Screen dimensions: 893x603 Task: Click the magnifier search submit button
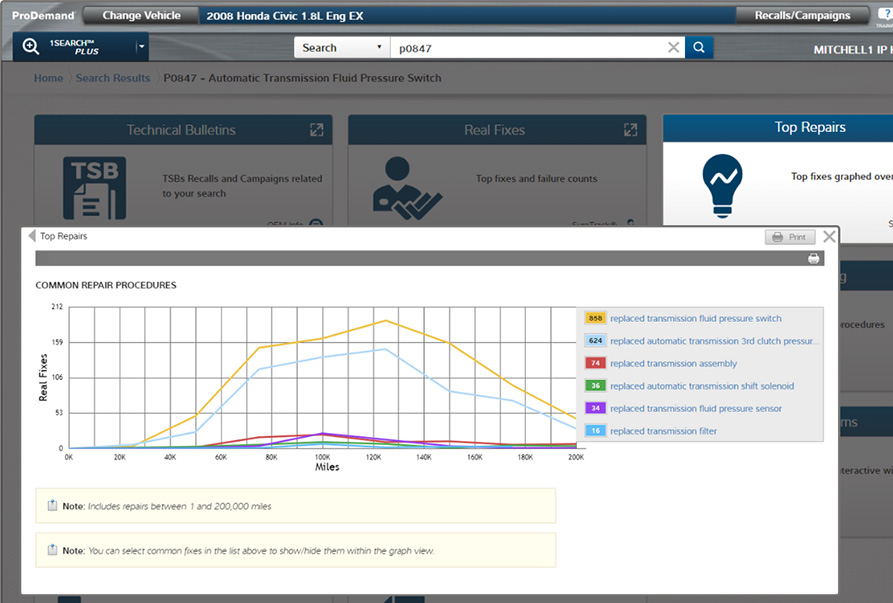[x=699, y=47]
